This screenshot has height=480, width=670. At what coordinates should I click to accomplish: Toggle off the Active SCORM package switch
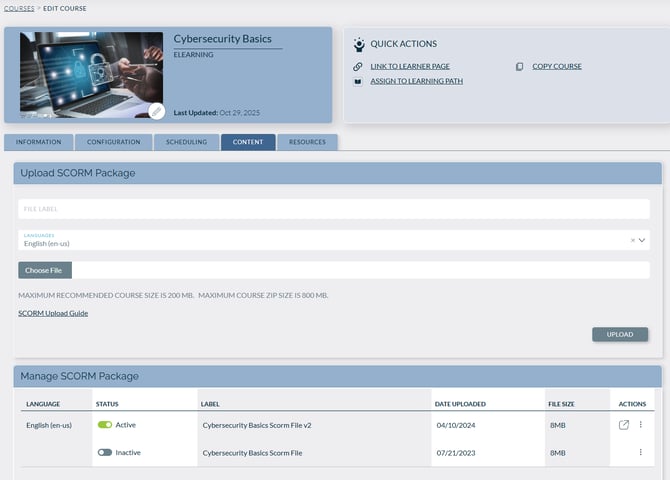click(104, 425)
